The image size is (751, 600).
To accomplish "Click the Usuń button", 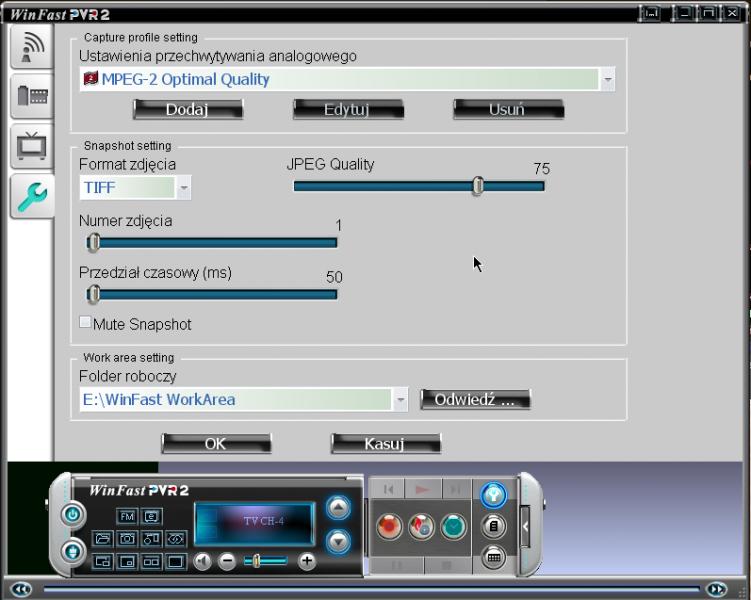I will [508, 110].
